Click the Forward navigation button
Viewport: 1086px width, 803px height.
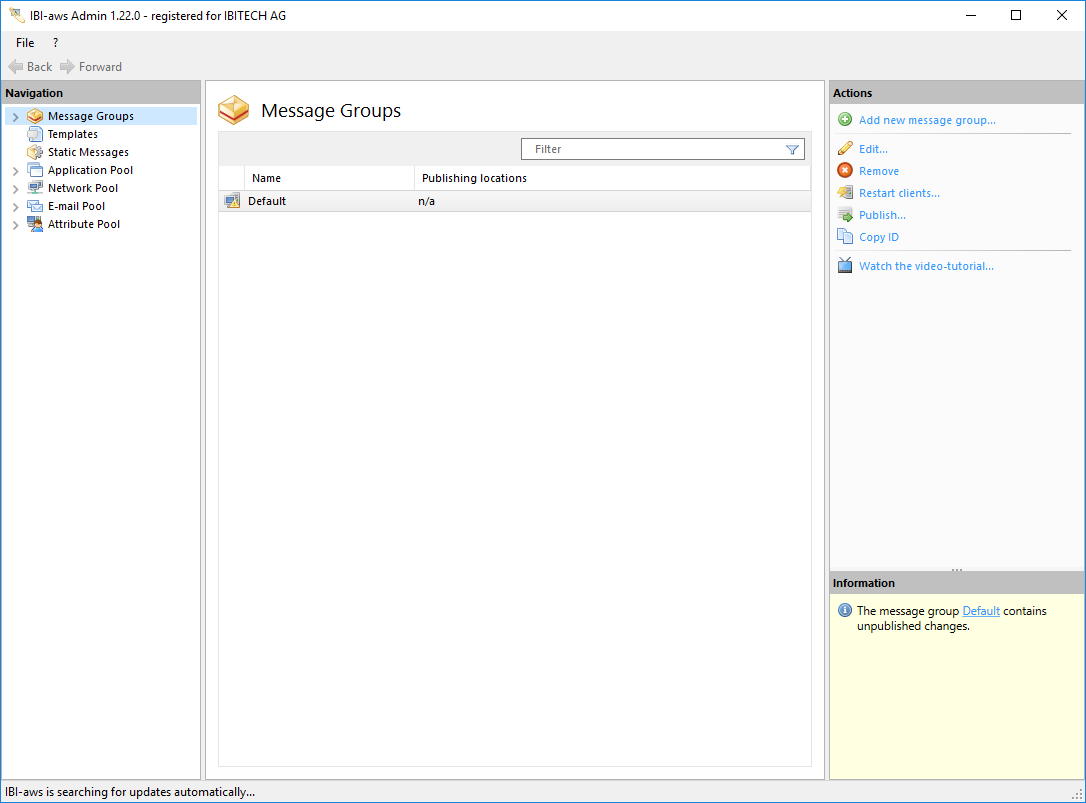tap(91, 67)
